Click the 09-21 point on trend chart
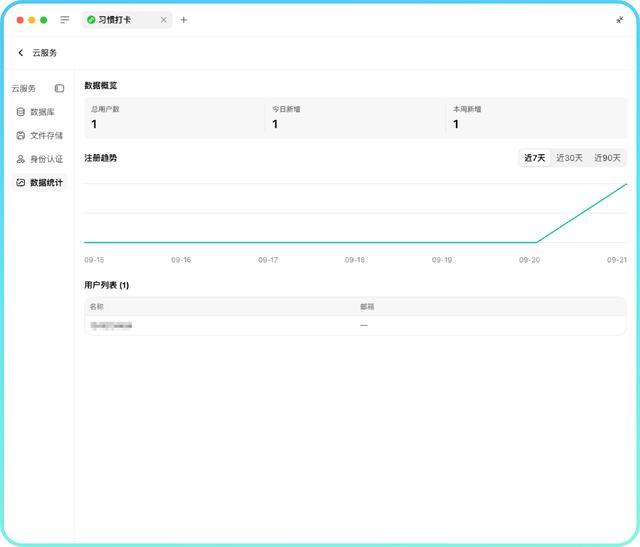The width and height of the screenshot is (640, 547). [626, 184]
